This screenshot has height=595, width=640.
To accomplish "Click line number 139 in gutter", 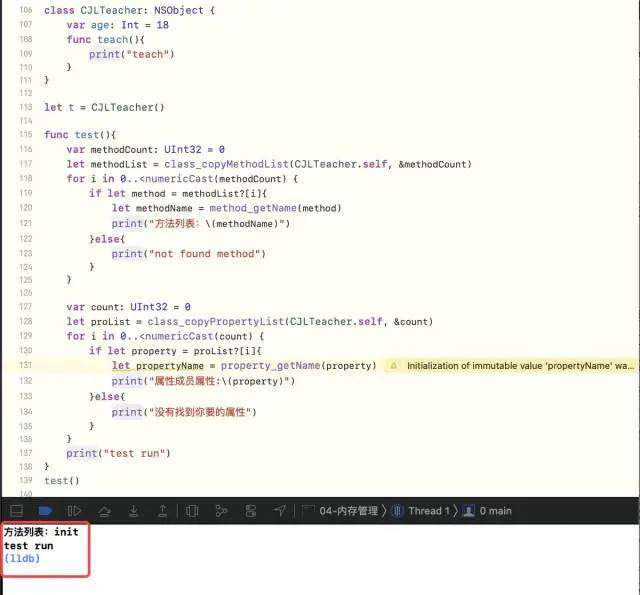I will pyautogui.click(x=26, y=480).
